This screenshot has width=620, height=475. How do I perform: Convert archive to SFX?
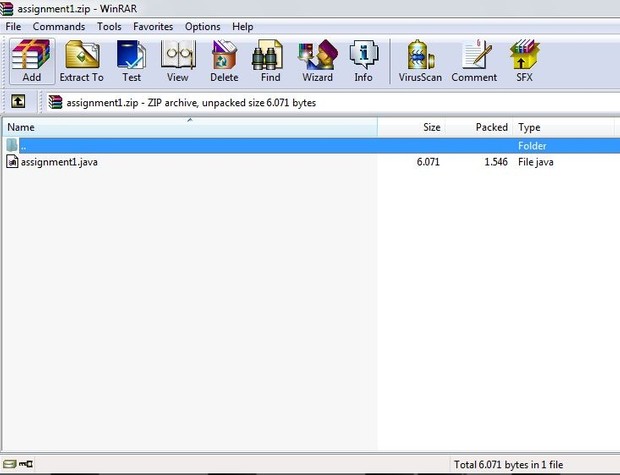click(524, 61)
